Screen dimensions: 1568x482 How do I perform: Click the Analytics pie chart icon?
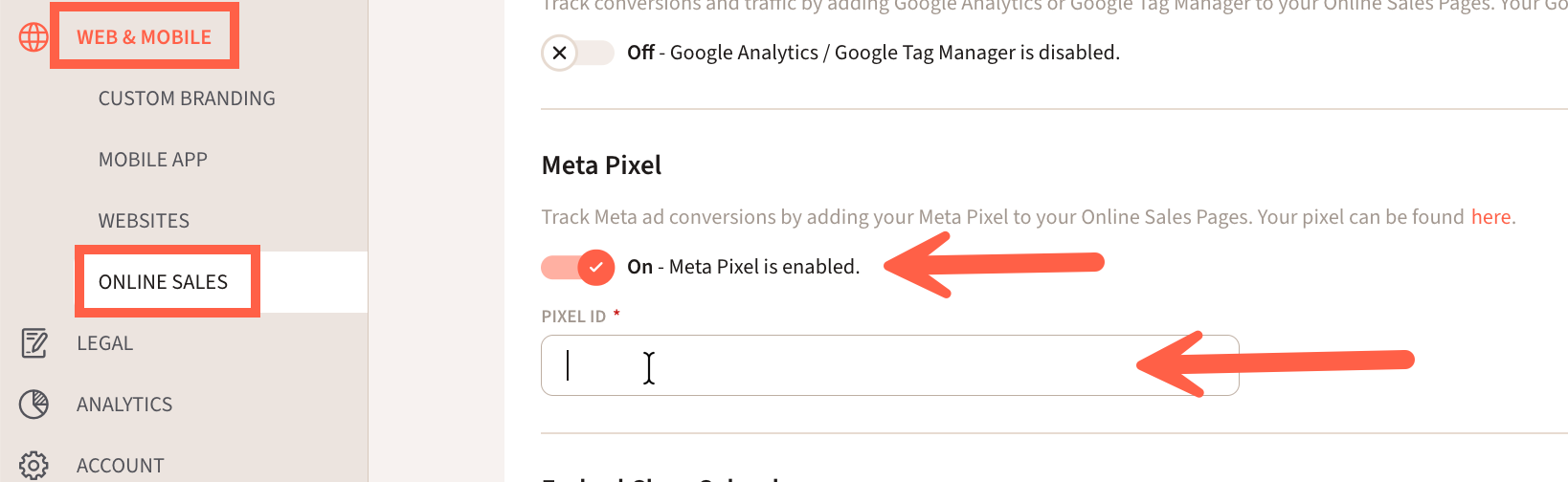click(34, 405)
